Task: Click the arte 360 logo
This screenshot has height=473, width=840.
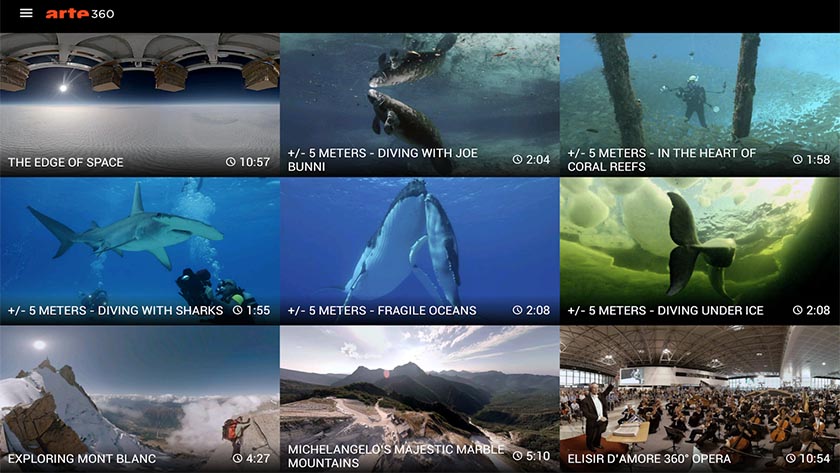Action: (x=80, y=13)
